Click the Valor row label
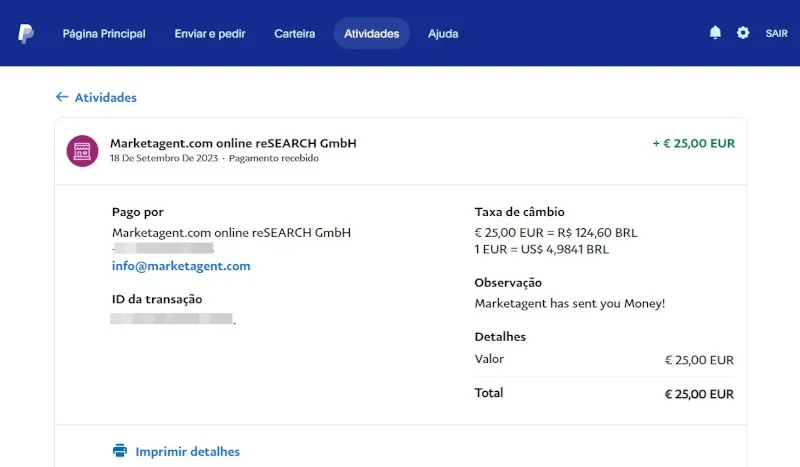The image size is (800, 467). pyautogui.click(x=489, y=359)
